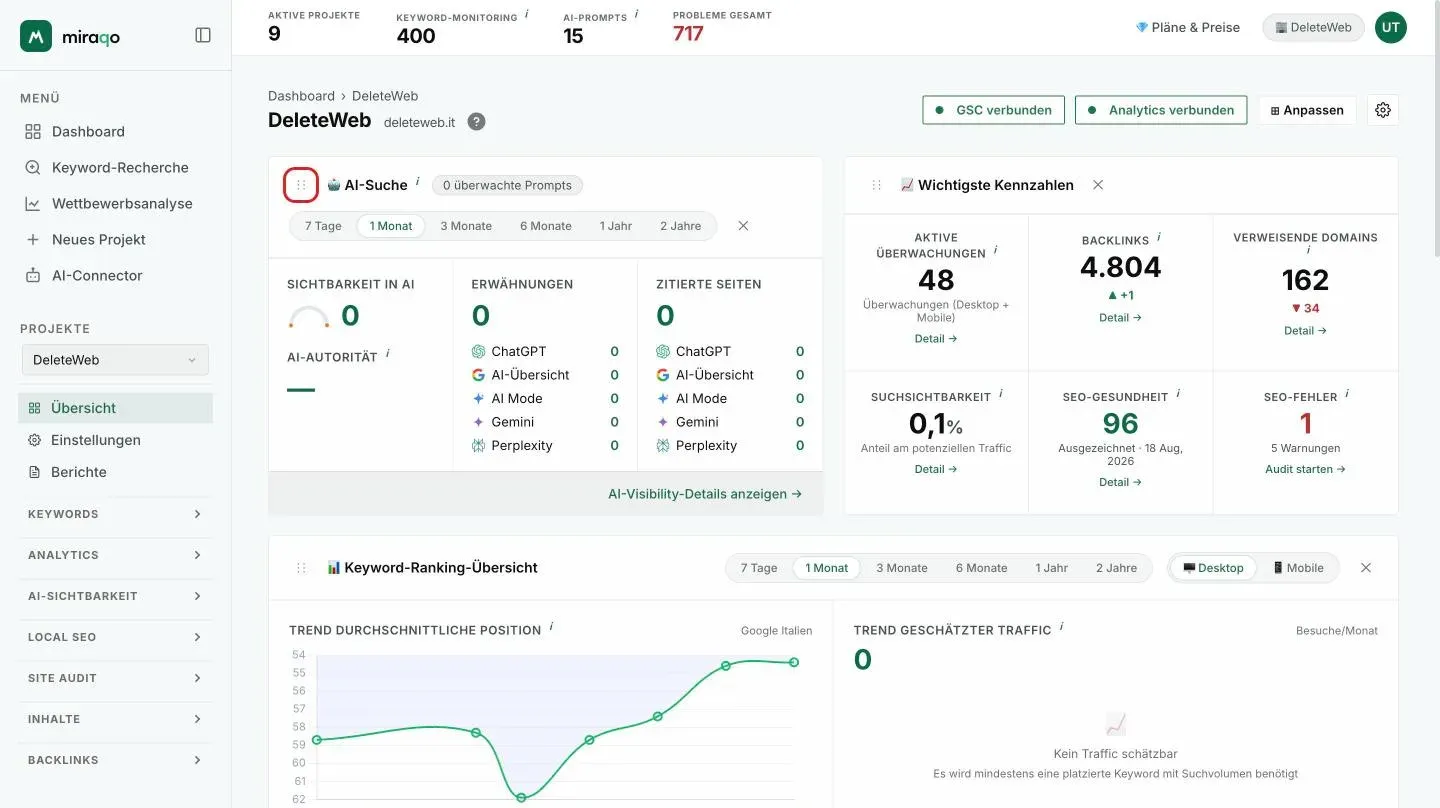Click the info icon beside SEO-Gesundheit
The width and height of the screenshot is (1440, 808).
tap(1178, 394)
